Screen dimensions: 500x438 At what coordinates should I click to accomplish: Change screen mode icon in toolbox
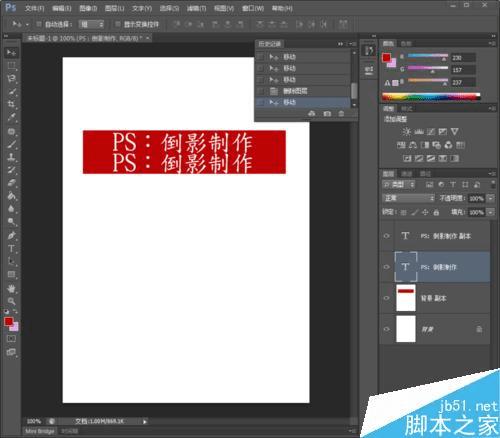(x=11, y=352)
